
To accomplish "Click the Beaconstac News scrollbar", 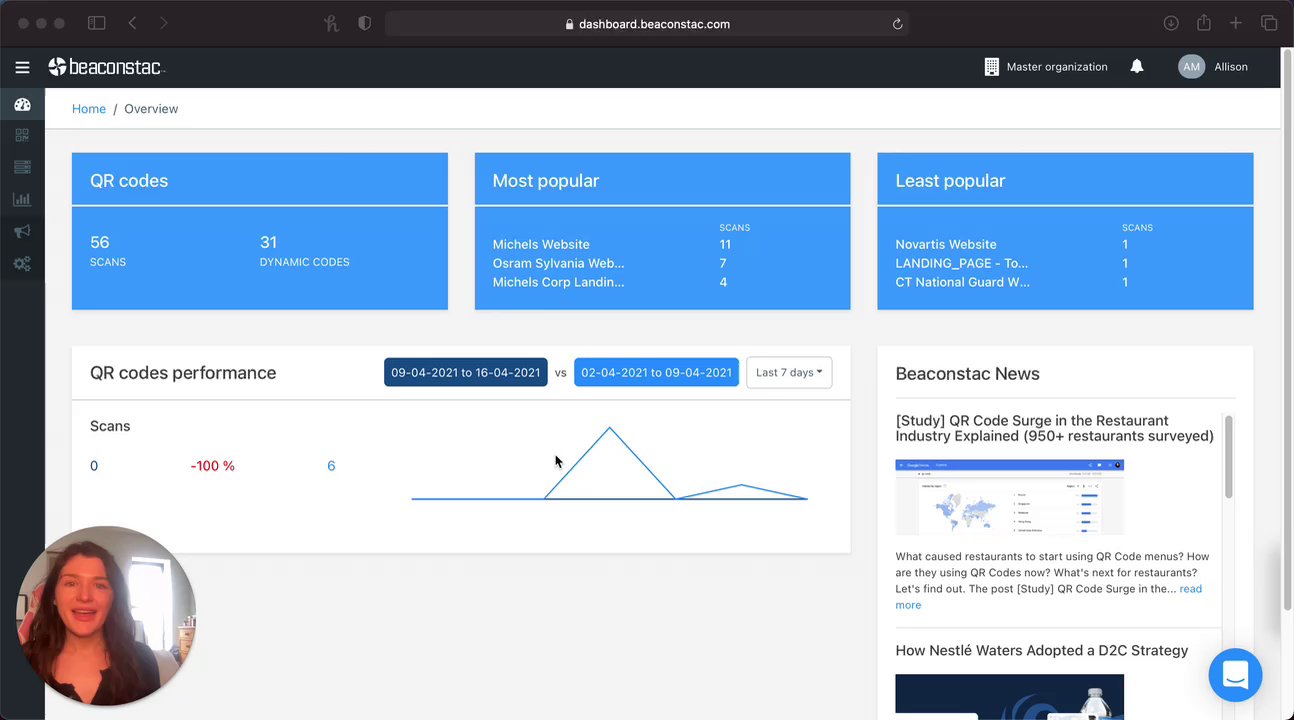I will point(1228,456).
